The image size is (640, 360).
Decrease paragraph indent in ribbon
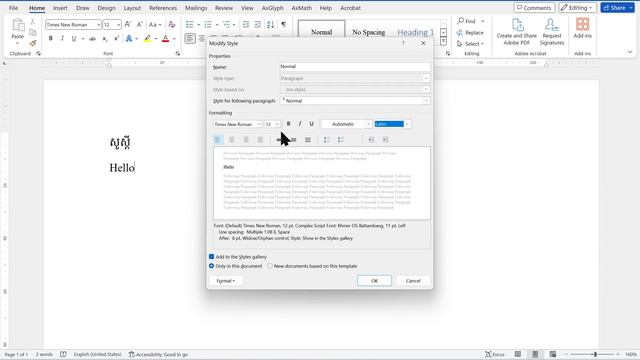[x=246, y=24]
